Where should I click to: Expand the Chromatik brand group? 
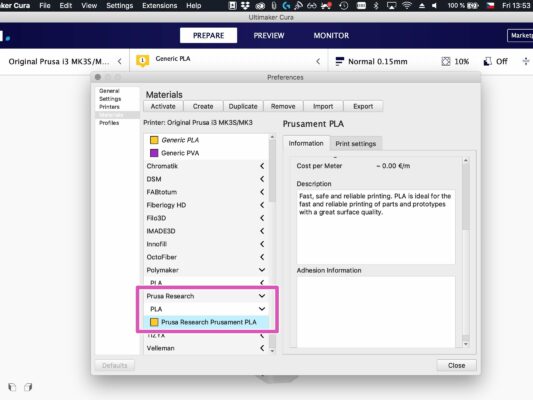[262, 166]
